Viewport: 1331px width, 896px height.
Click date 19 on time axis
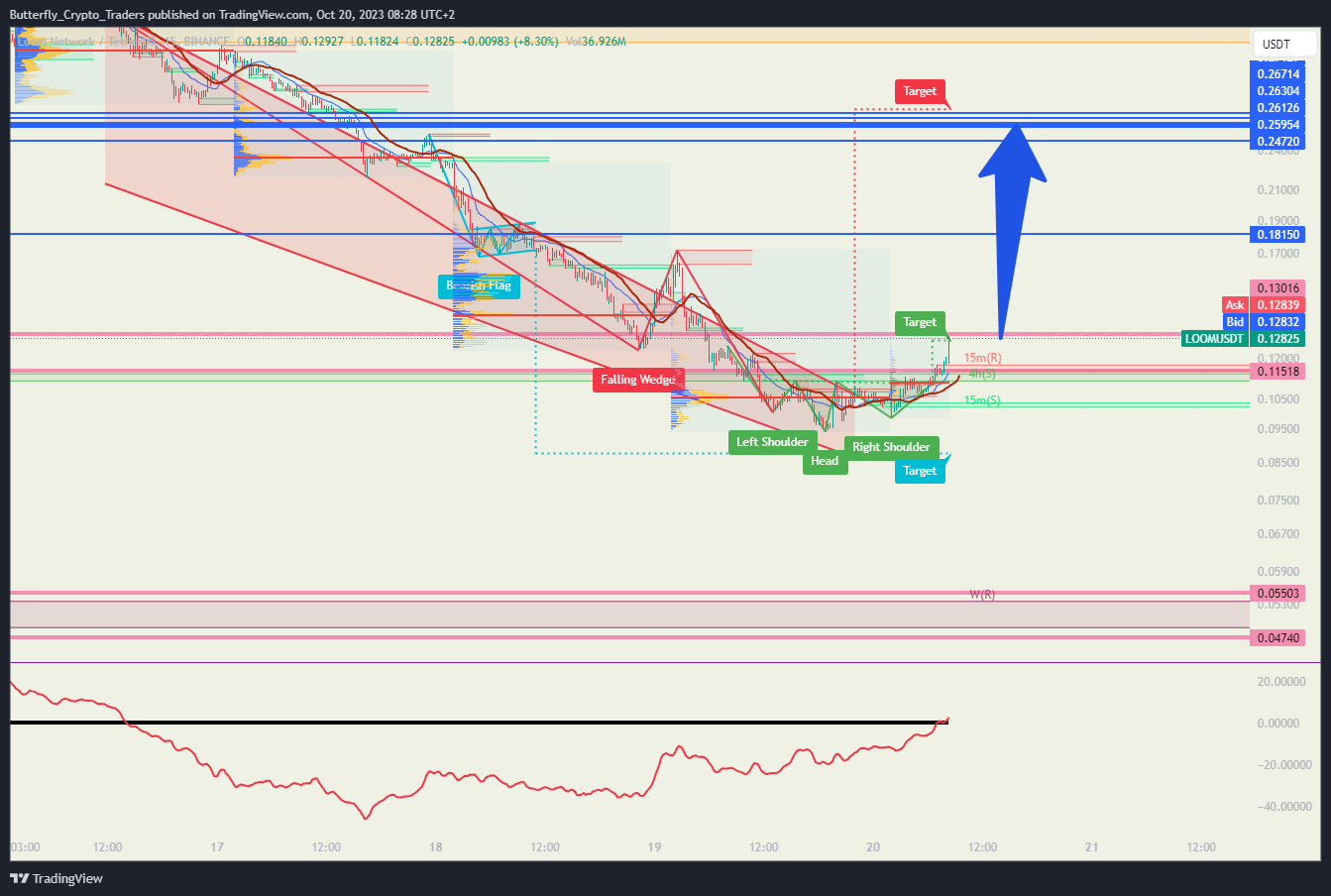click(x=654, y=847)
